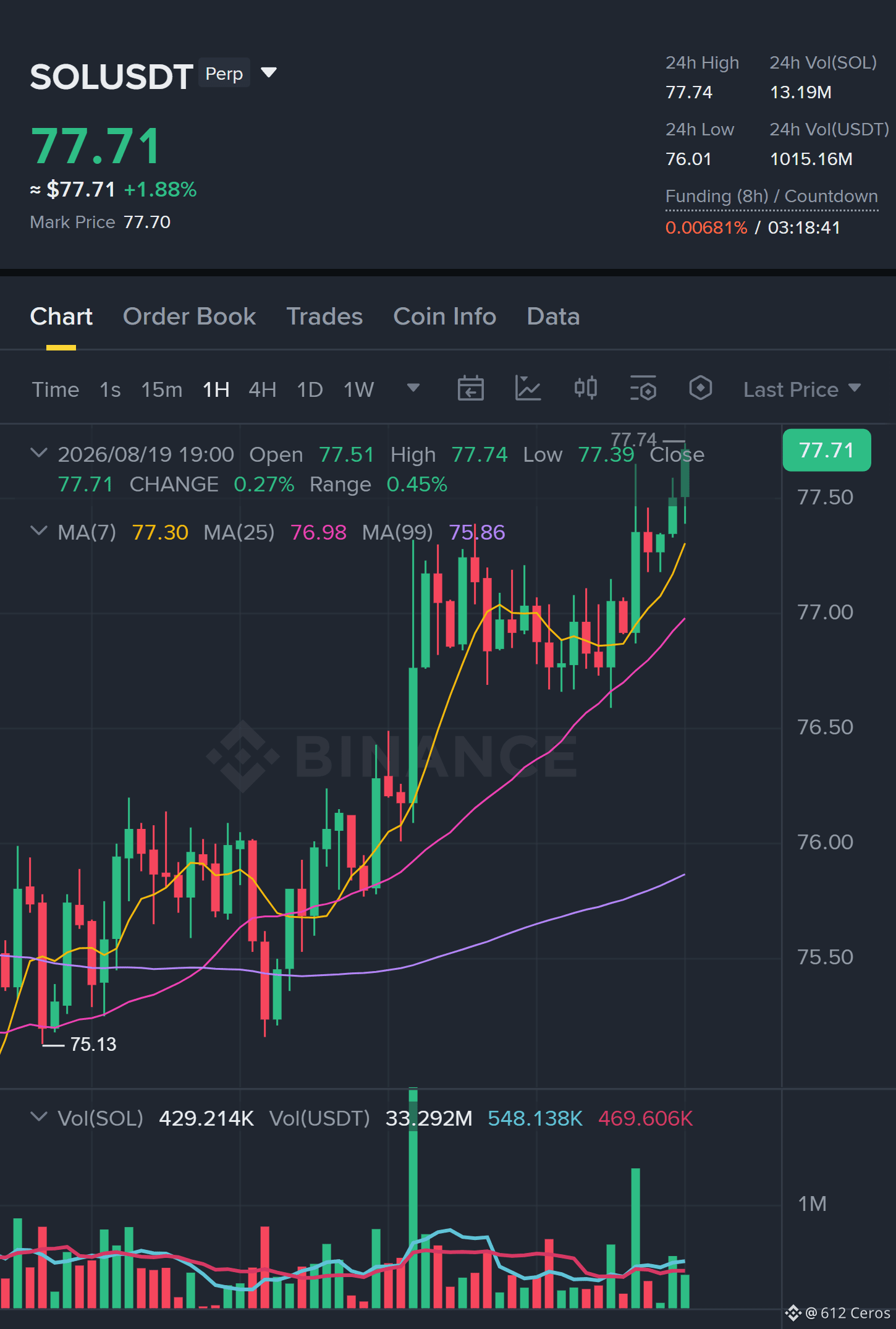The height and width of the screenshot is (1329, 896).
Task: Open the chart display settings icon
Action: 643,388
